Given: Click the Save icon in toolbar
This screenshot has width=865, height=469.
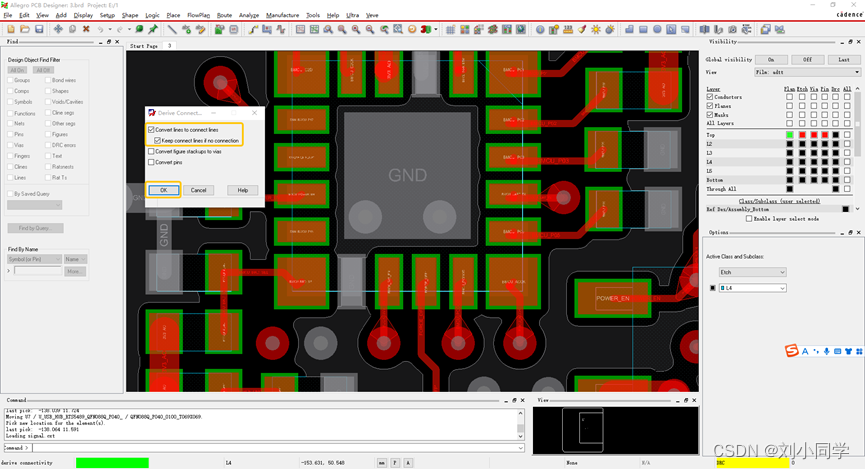Looking at the screenshot, I should [38, 29].
